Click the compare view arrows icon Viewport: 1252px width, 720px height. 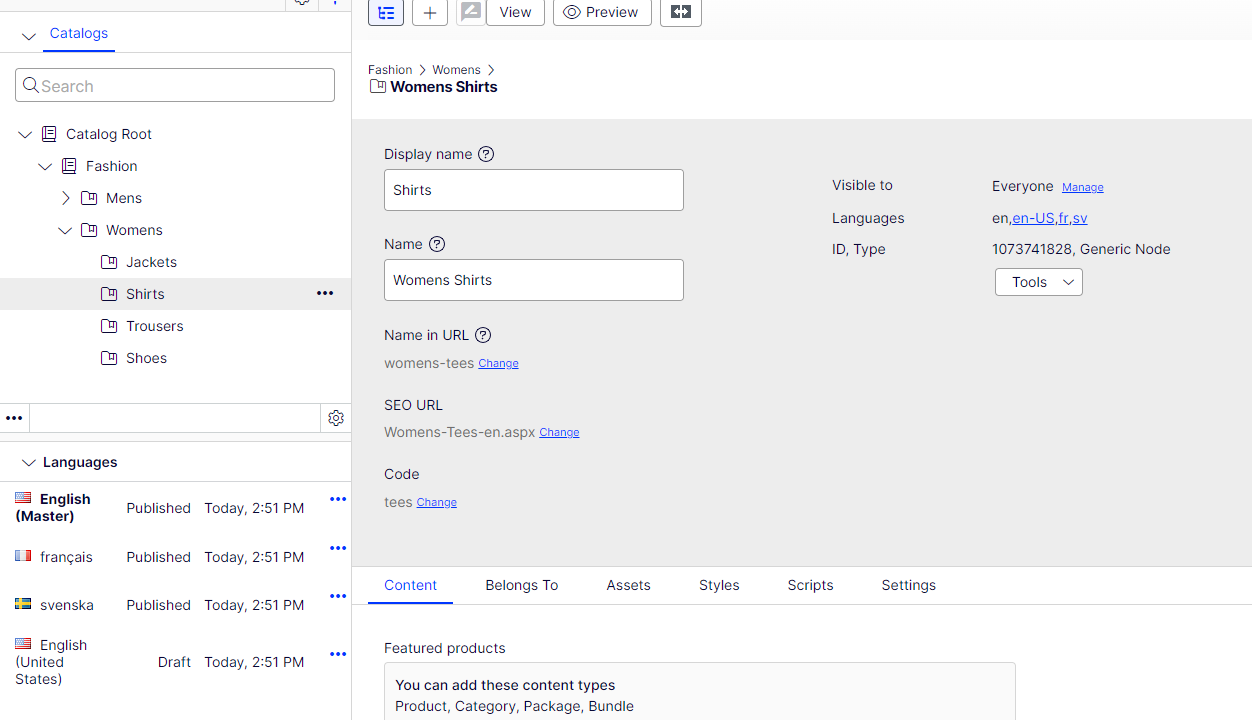(x=680, y=12)
